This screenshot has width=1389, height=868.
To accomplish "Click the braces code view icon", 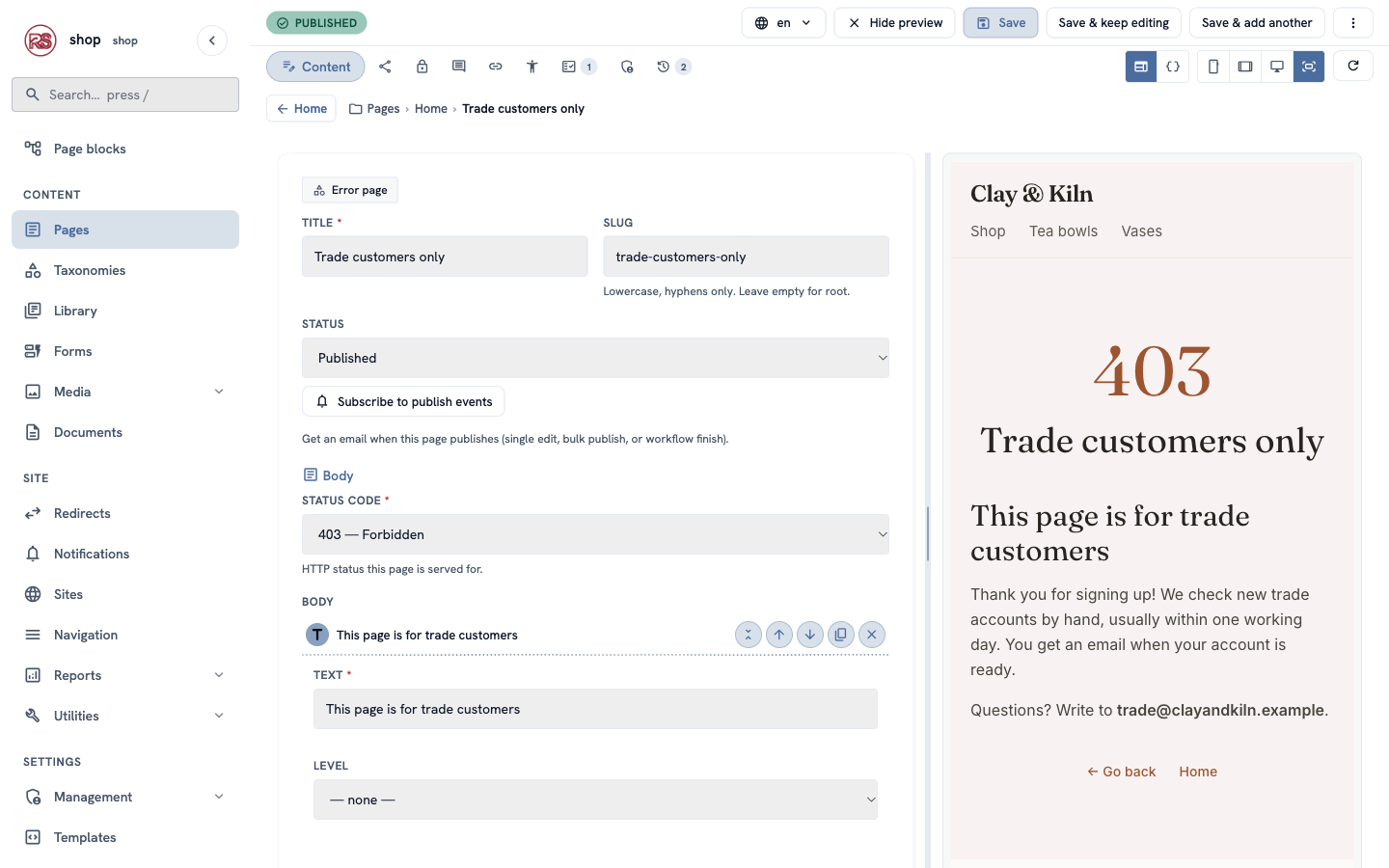I will point(1173,67).
